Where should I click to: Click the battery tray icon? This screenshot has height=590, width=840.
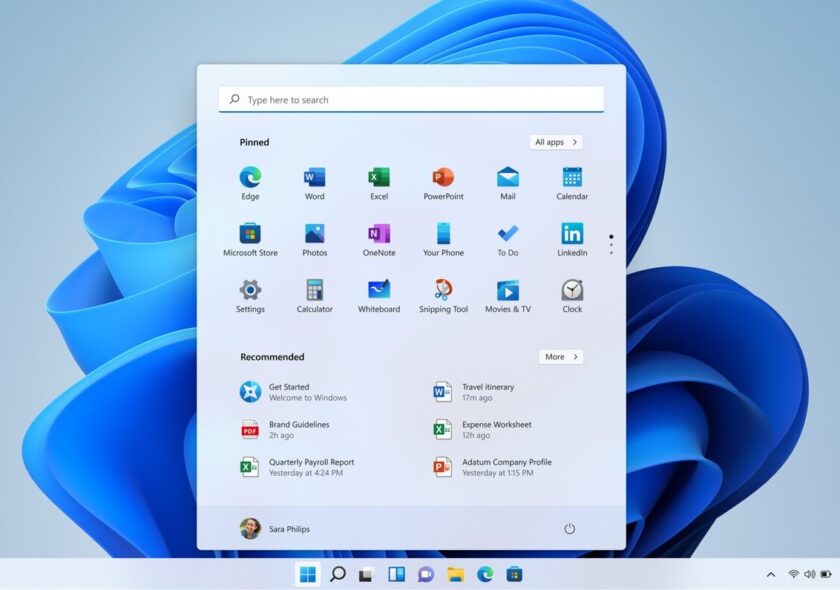(826, 574)
